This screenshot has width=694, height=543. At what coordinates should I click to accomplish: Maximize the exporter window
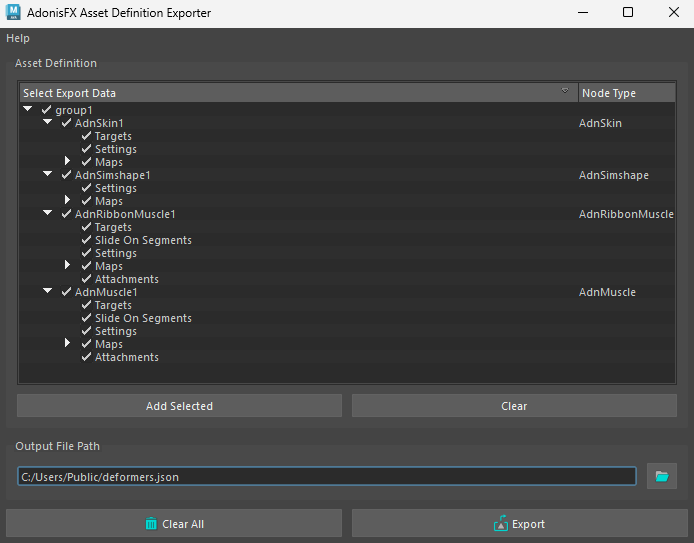tap(628, 12)
